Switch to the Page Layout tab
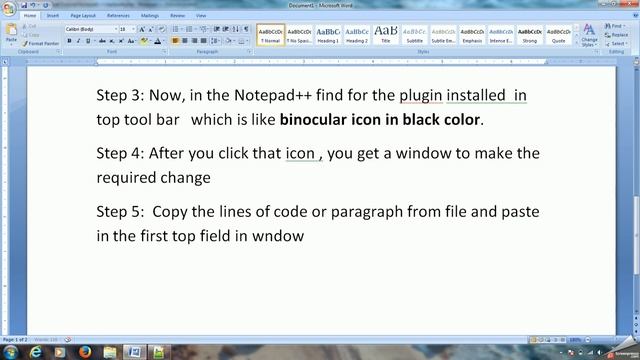640x360 pixels. pos(83,16)
